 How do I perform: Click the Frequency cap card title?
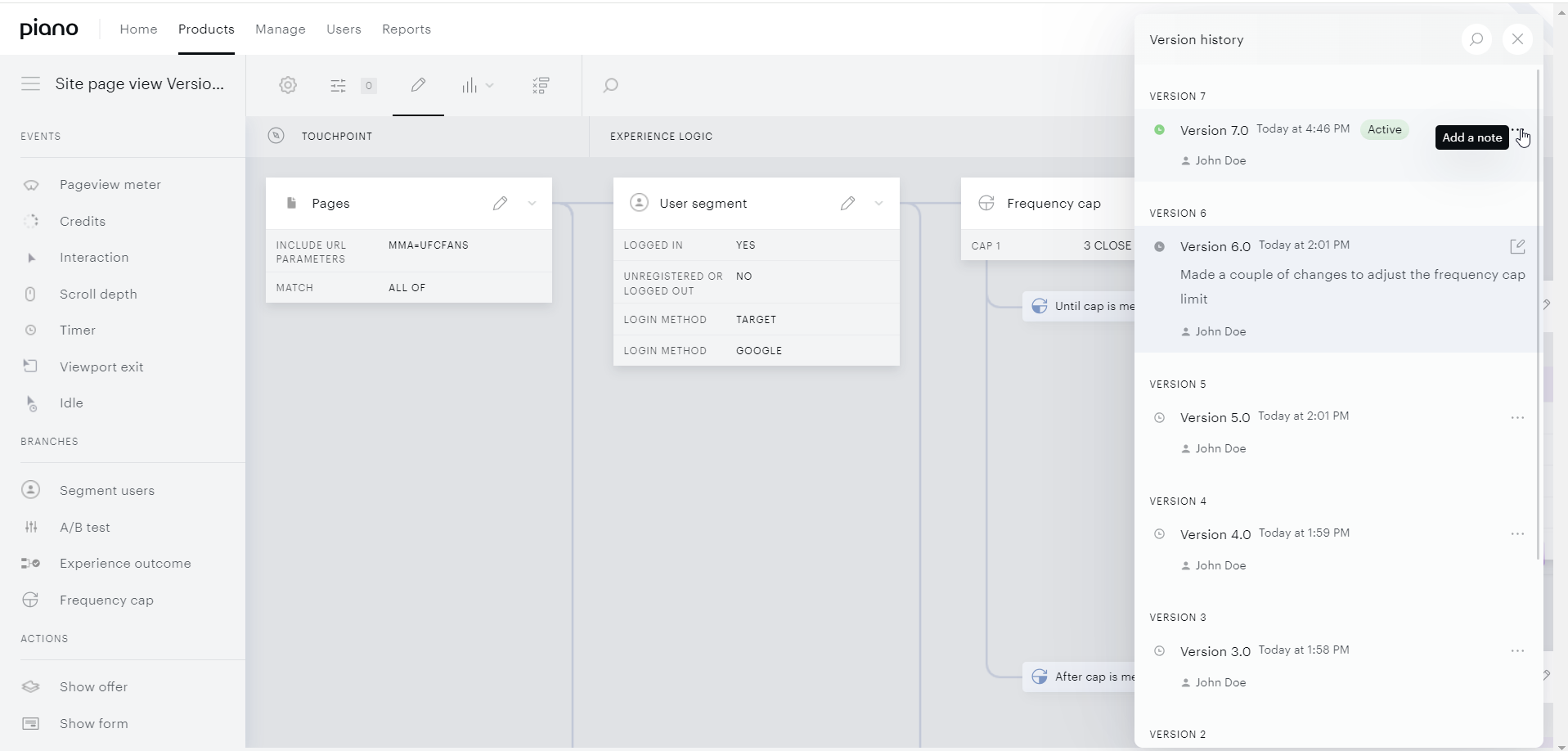(1054, 203)
